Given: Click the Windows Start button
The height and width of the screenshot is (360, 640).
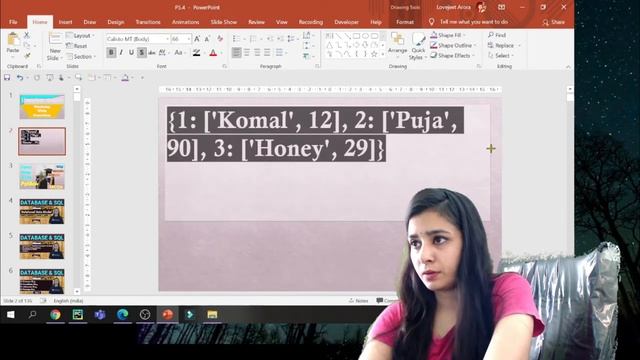Looking at the screenshot, I should pos(11,314).
